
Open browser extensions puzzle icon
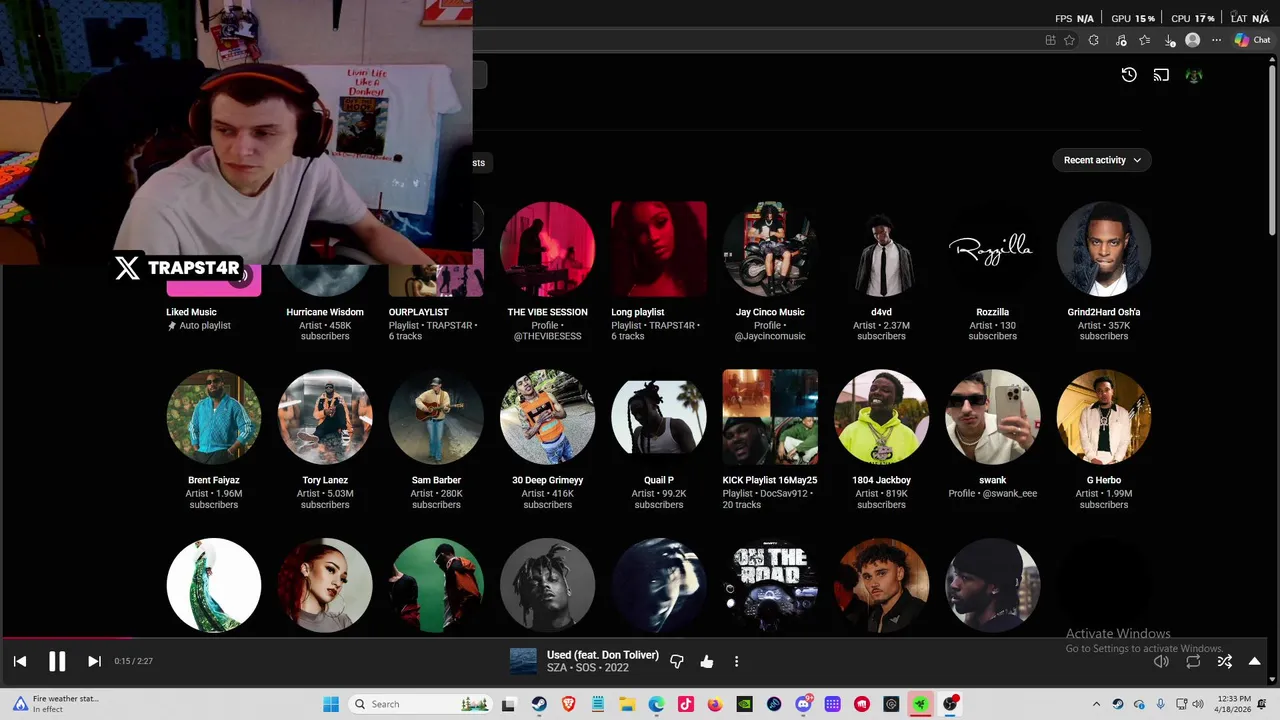1093,40
